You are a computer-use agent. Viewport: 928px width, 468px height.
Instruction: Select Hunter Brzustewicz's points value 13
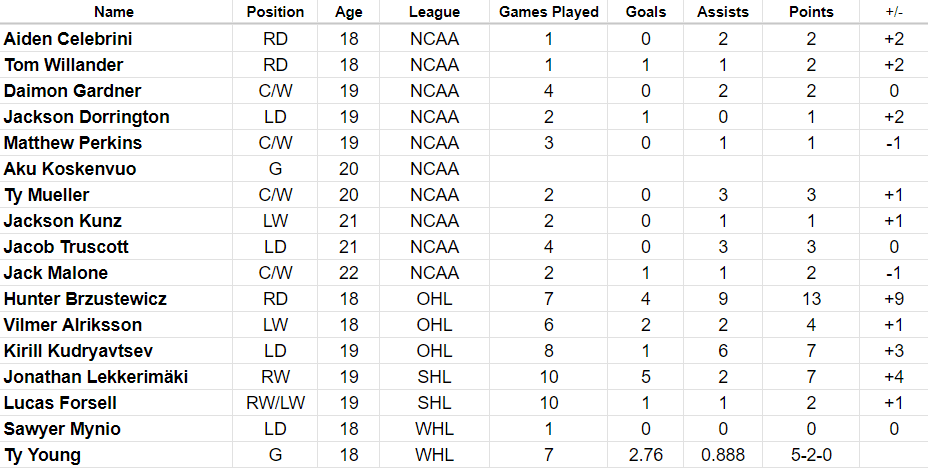coord(810,299)
